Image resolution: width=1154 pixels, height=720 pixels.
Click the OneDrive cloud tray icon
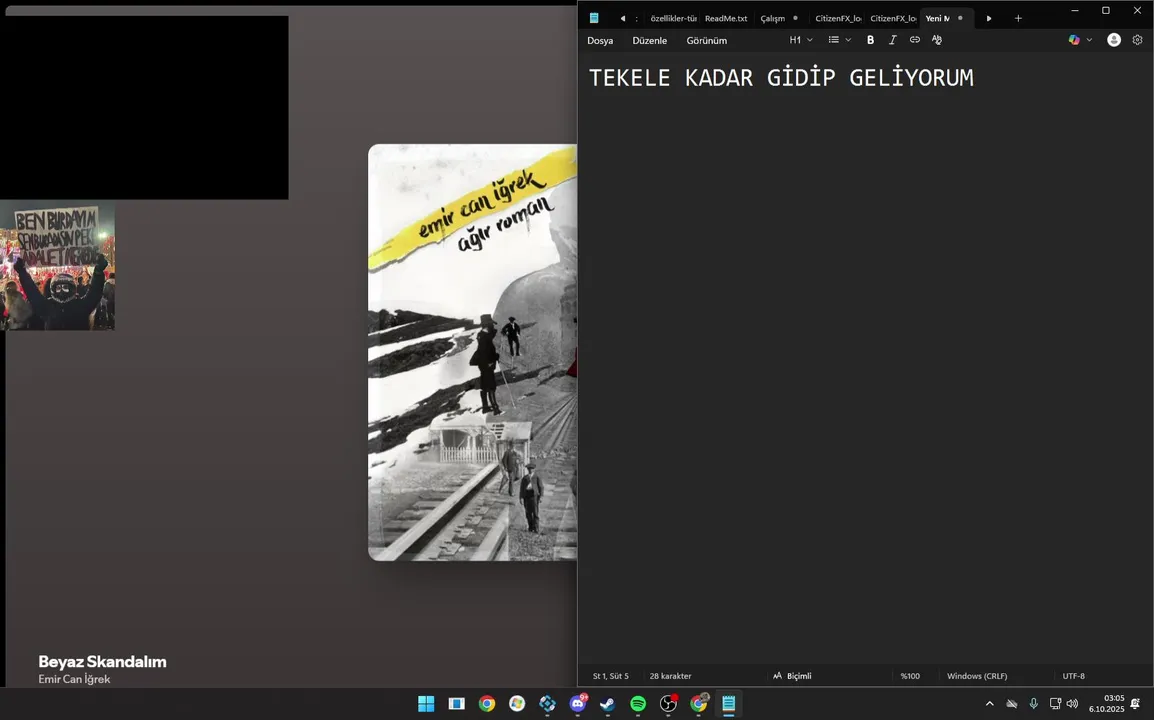click(x=1012, y=704)
